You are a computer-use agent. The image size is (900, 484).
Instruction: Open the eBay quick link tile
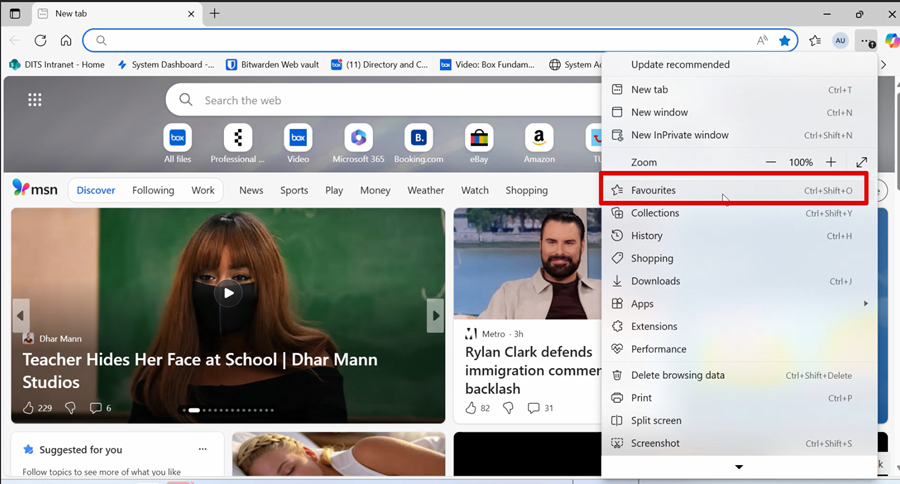pyautogui.click(x=479, y=138)
